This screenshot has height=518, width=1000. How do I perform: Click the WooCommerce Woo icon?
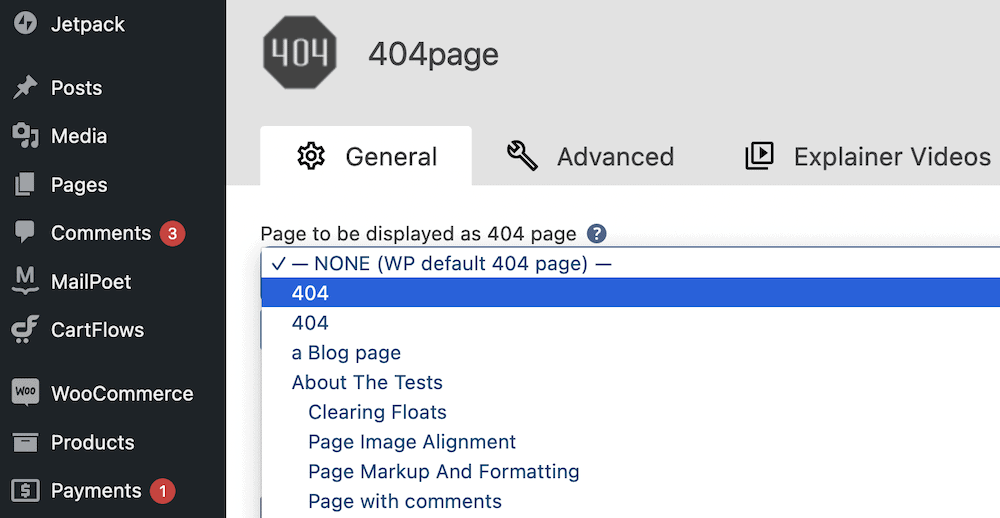click(26, 392)
